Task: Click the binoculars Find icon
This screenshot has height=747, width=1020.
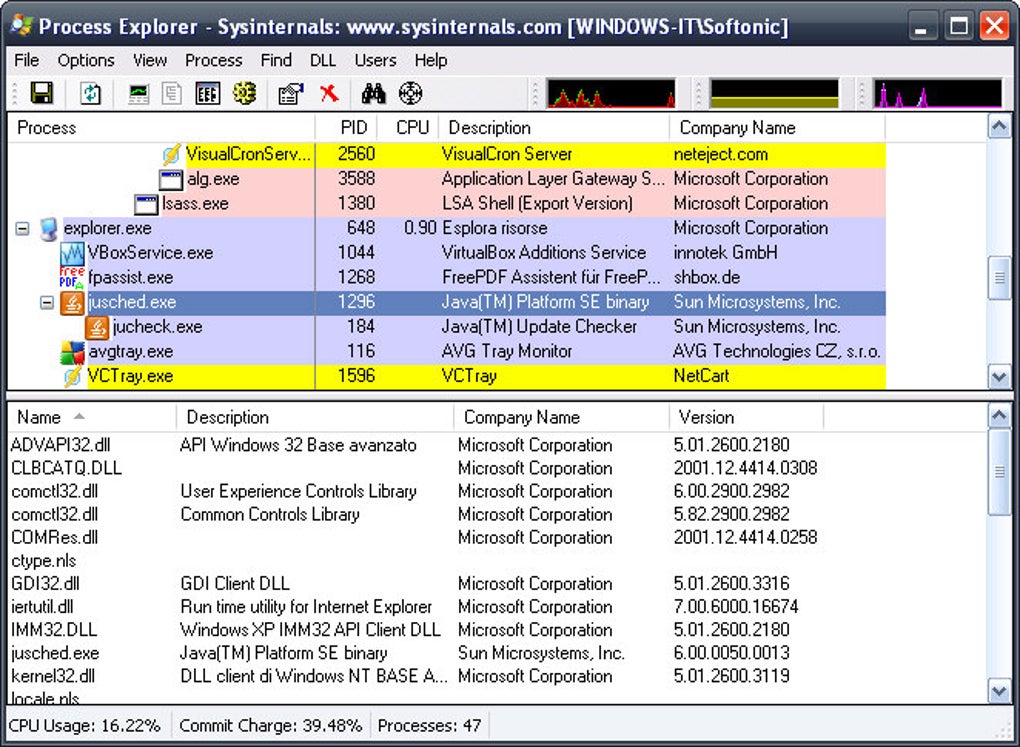Action: coord(374,94)
